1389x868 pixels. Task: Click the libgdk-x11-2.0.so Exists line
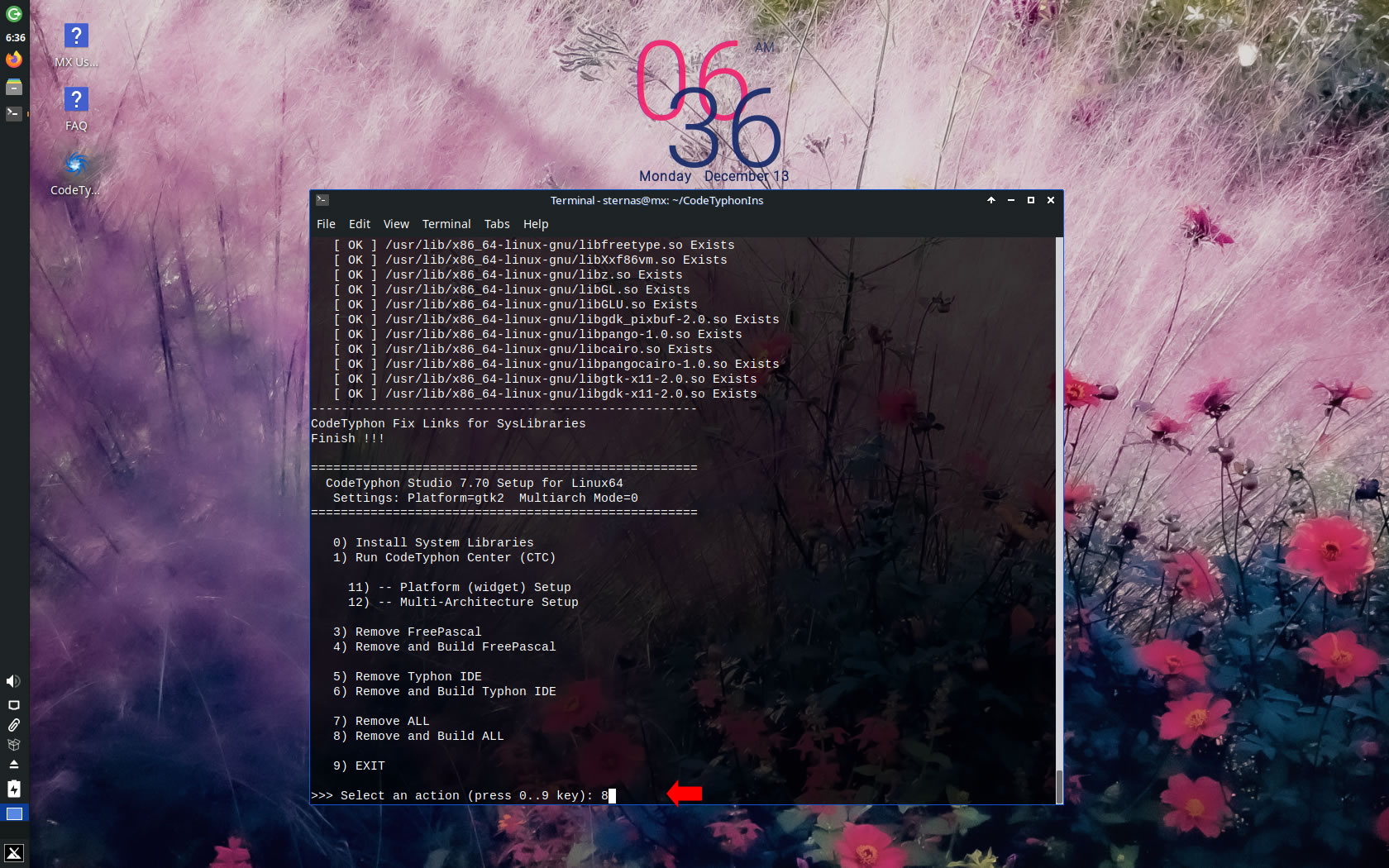coord(545,394)
